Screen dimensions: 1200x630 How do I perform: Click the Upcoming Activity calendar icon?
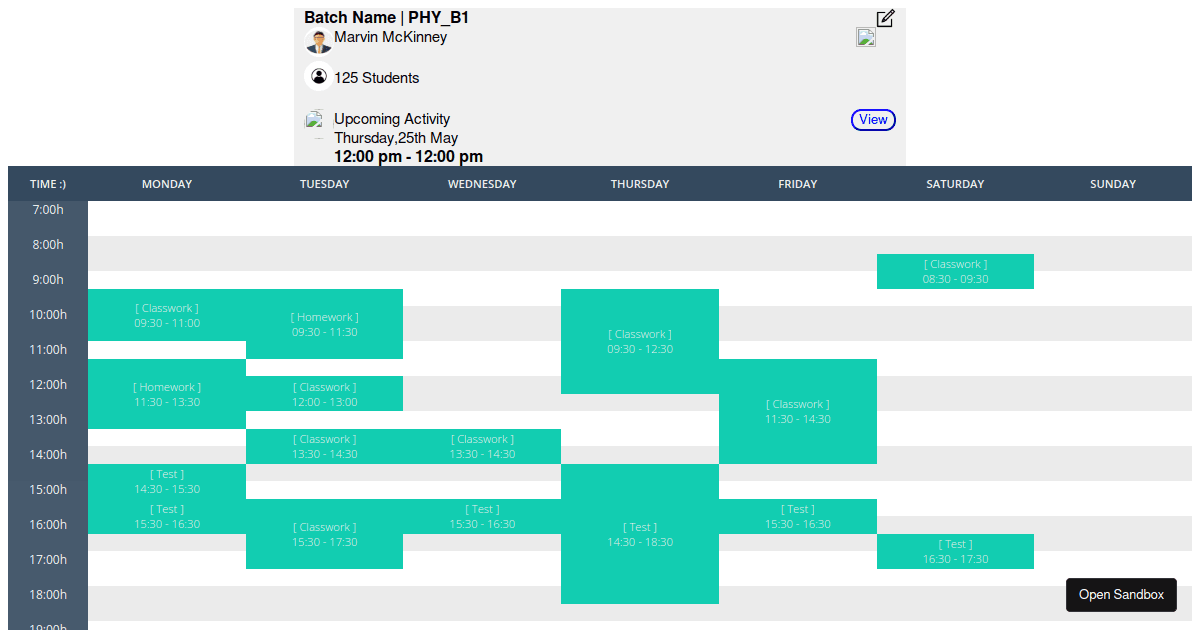[x=316, y=121]
